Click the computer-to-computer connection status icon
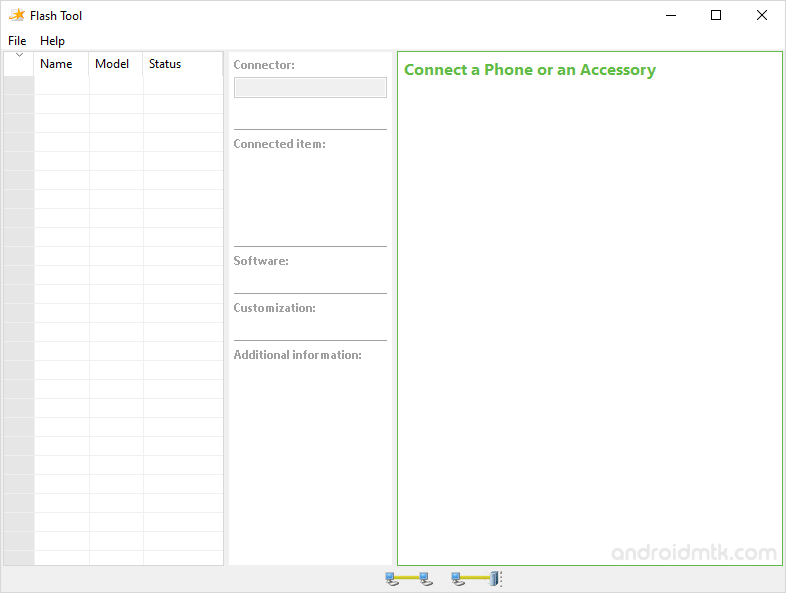This screenshot has width=786, height=593. point(409,578)
